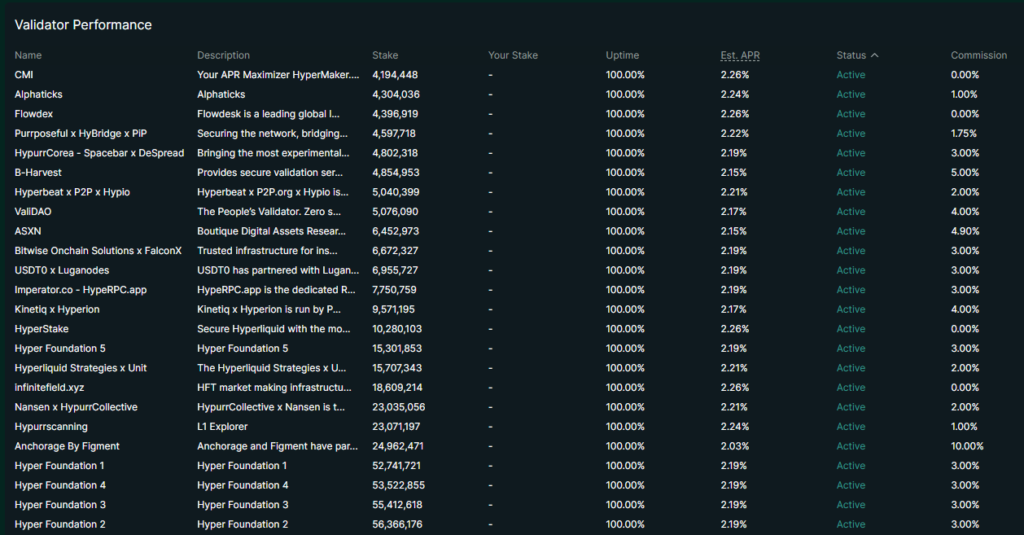Select the Alphaticks validator name

coord(39,95)
